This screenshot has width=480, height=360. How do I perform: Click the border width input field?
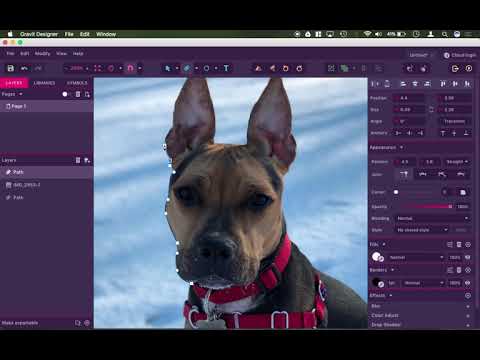(x=392, y=283)
